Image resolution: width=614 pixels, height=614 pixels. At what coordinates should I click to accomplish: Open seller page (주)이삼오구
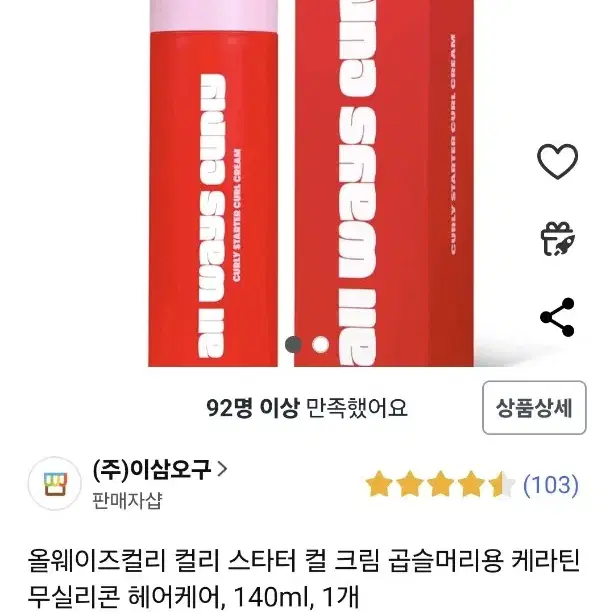pyautogui.click(x=152, y=469)
